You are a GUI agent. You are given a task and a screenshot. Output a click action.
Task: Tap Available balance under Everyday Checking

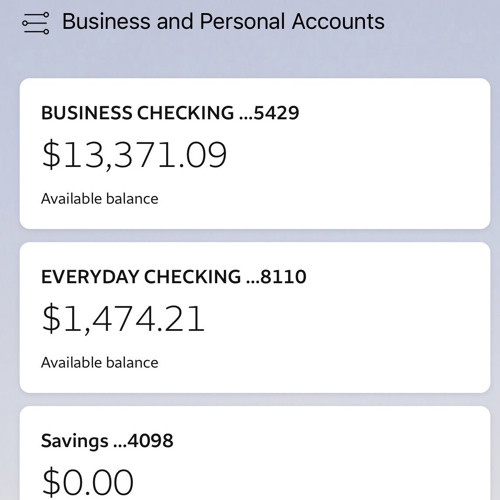[100, 363]
